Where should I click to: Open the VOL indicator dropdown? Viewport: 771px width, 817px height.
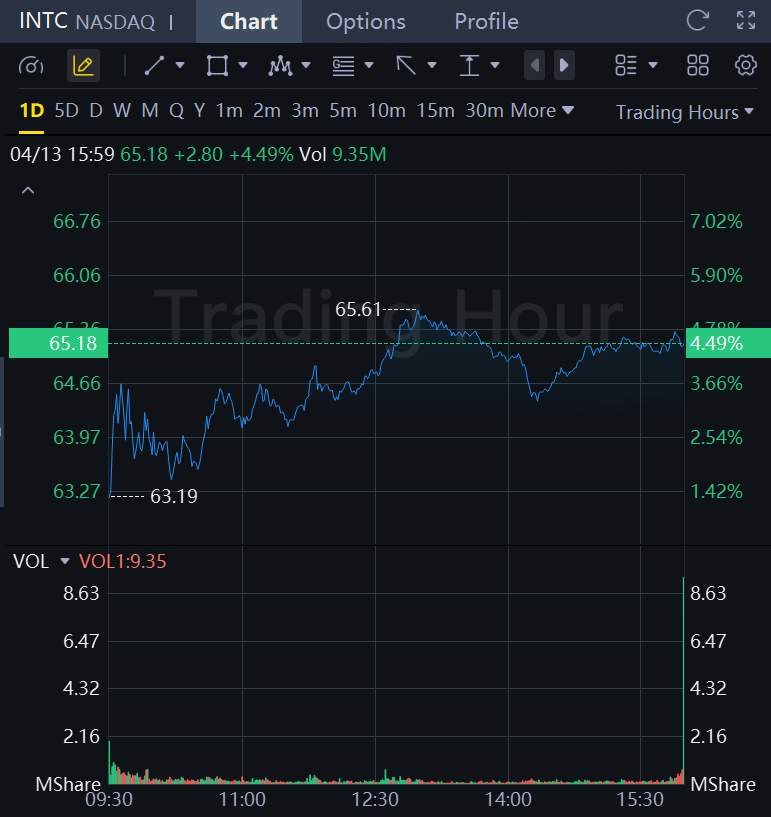[65, 561]
